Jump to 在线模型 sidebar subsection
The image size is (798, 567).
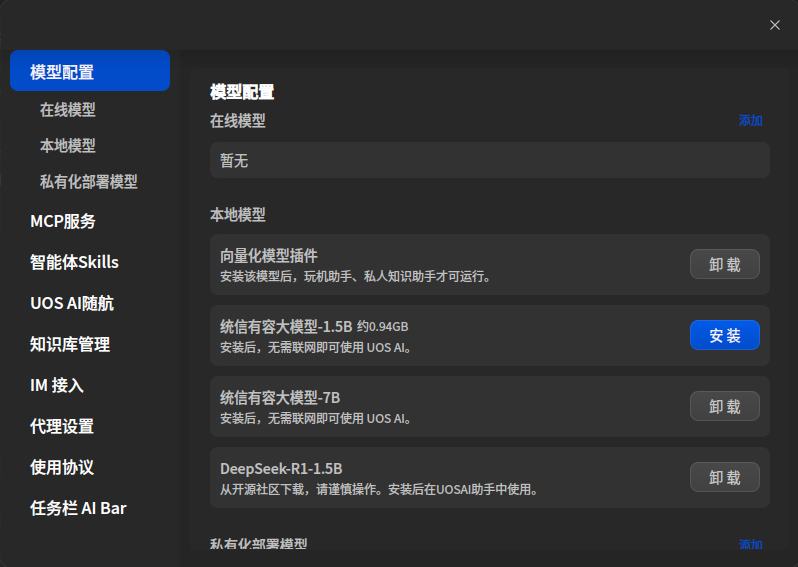point(68,109)
